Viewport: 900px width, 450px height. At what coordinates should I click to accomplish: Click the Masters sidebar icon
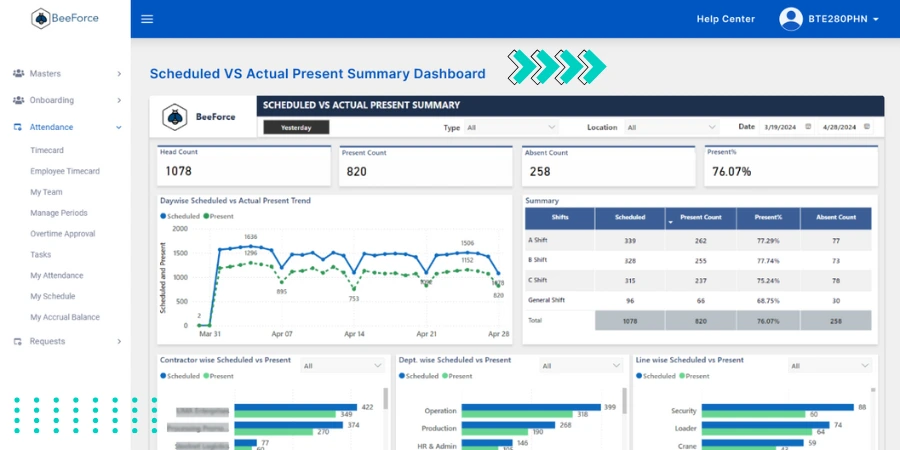click(18, 74)
